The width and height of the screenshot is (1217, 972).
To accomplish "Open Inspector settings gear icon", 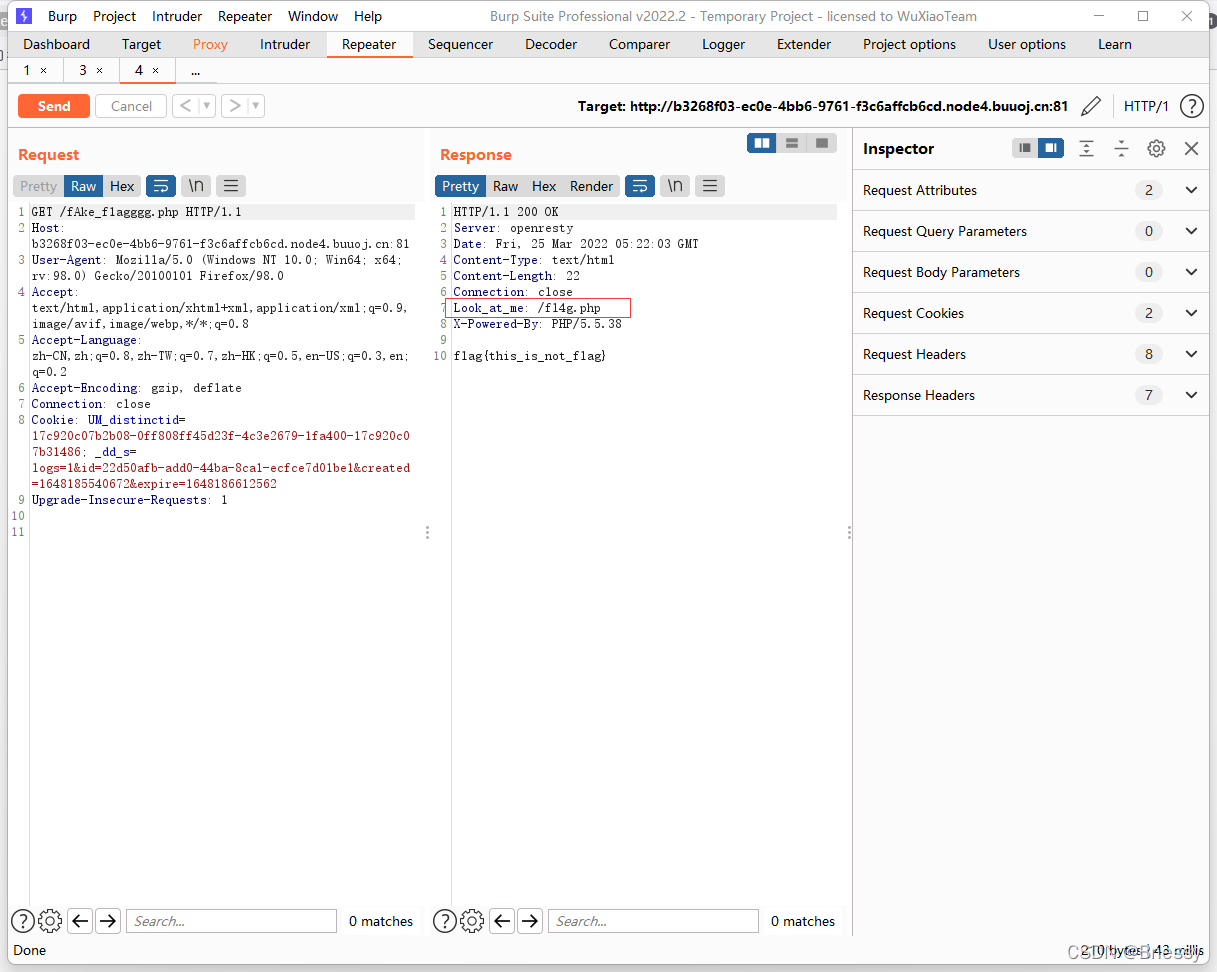I will coord(1156,148).
